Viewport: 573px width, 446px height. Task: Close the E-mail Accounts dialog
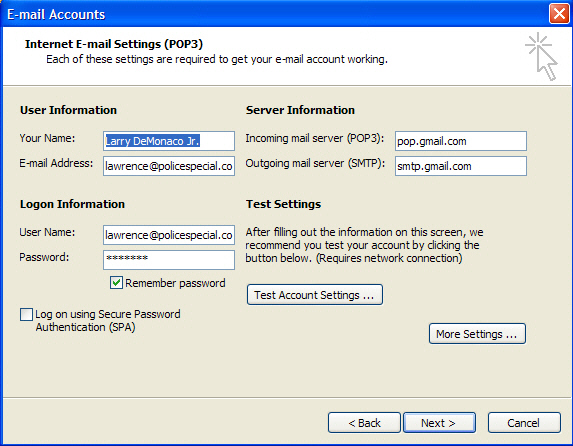pyautogui.click(x=559, y=14)
